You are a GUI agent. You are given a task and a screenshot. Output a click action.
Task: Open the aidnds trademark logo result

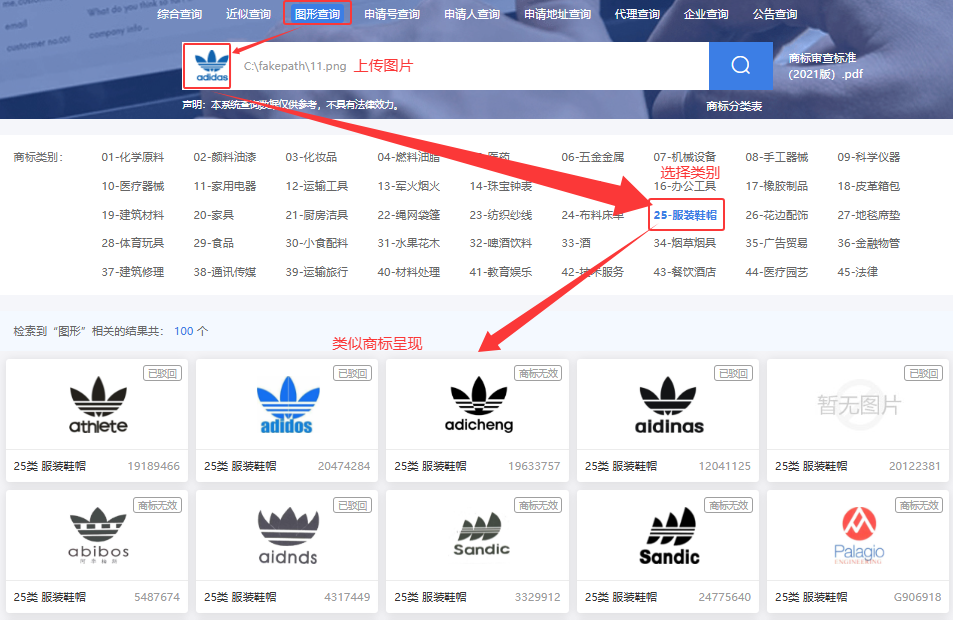[x=288, y=536]
